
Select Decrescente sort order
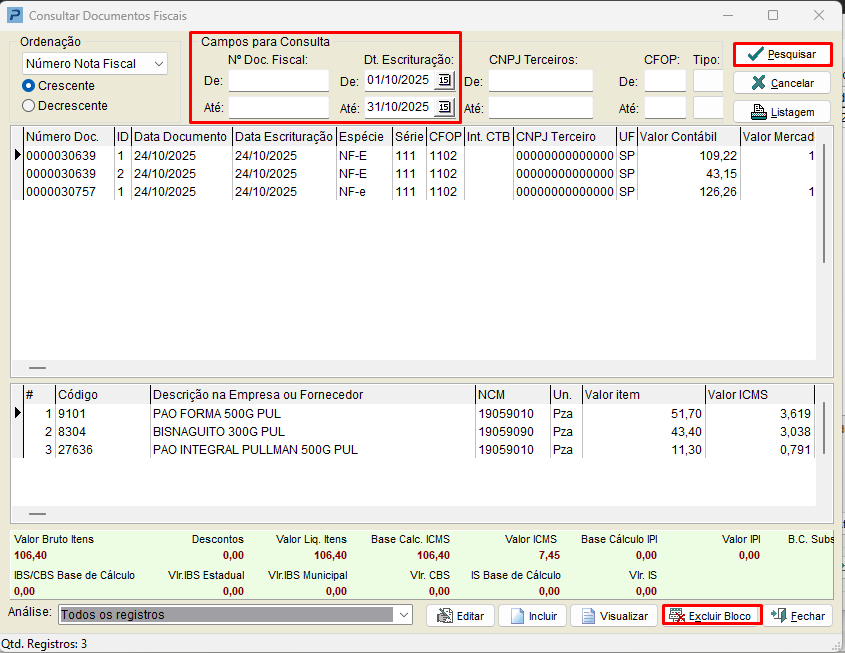pyautogui.click(x=29, y=105)
